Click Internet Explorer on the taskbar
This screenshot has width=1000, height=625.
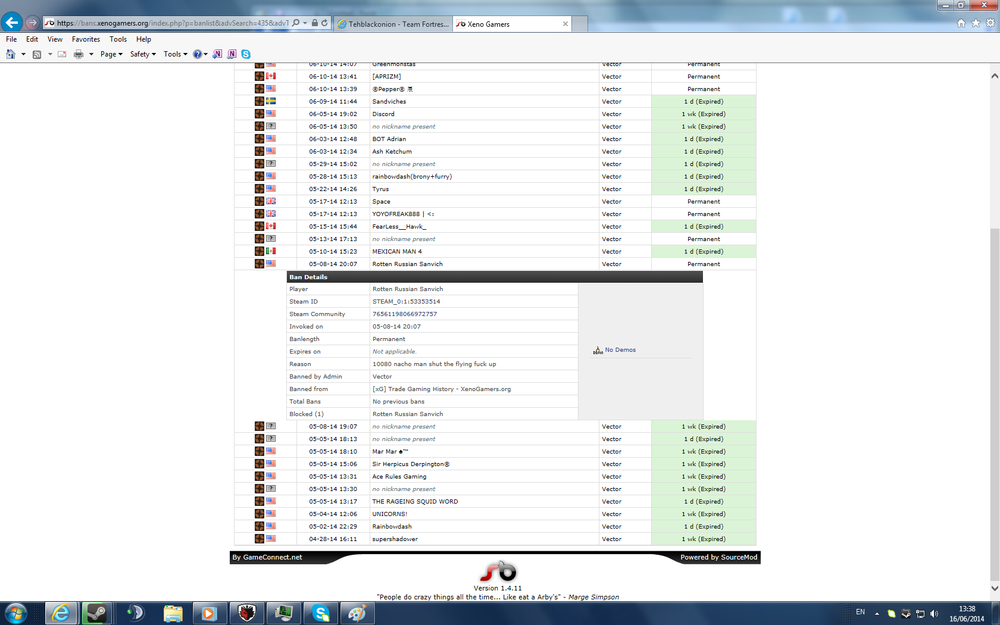point(60,614)
